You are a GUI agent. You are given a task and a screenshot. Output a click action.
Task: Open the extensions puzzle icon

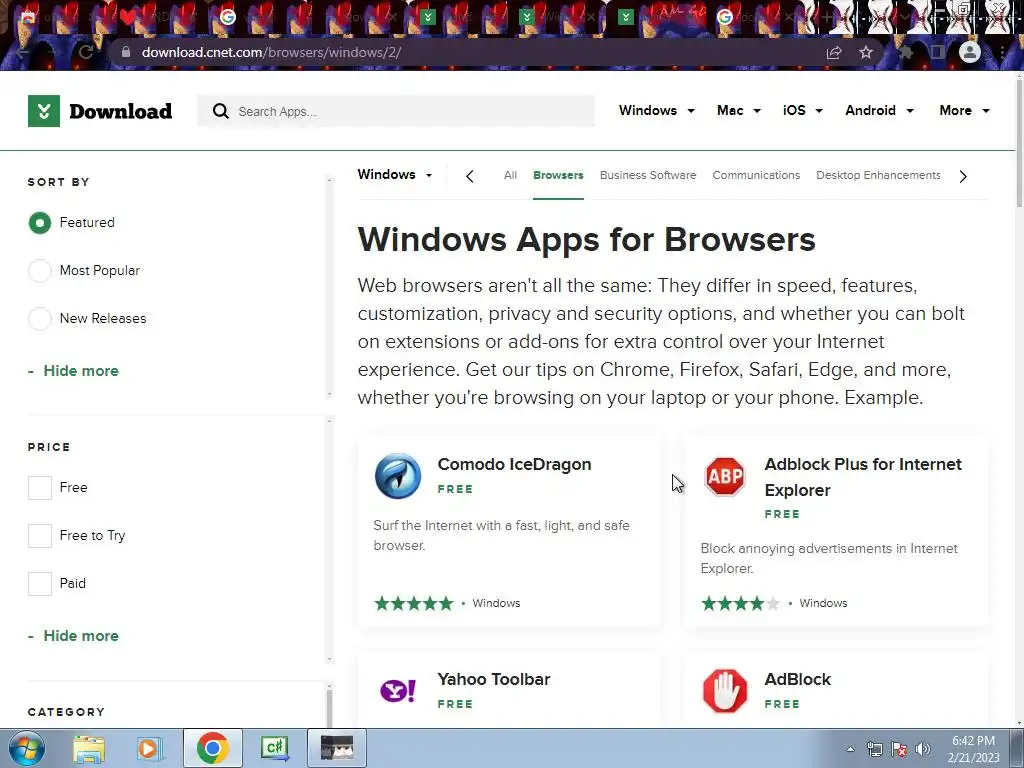coord(906,52)
